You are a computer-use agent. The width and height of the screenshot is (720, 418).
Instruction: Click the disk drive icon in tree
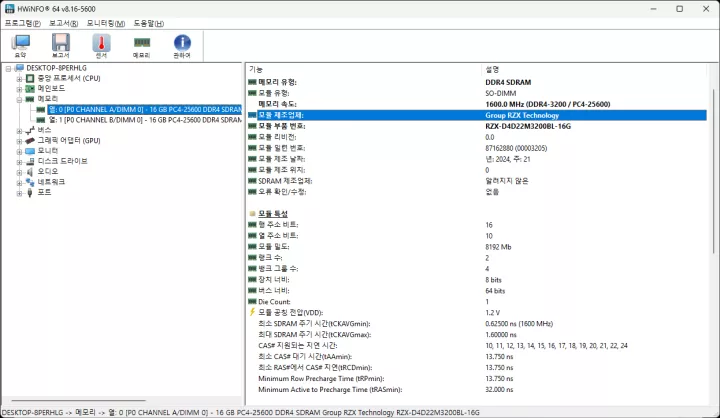tap(30, 161)
